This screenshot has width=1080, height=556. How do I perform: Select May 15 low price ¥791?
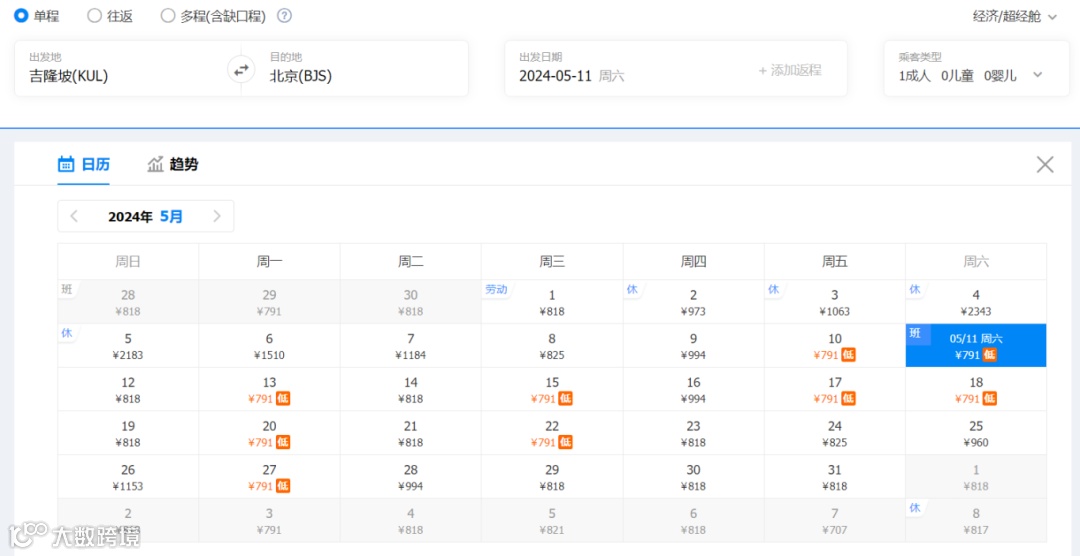tap(552, 389)
